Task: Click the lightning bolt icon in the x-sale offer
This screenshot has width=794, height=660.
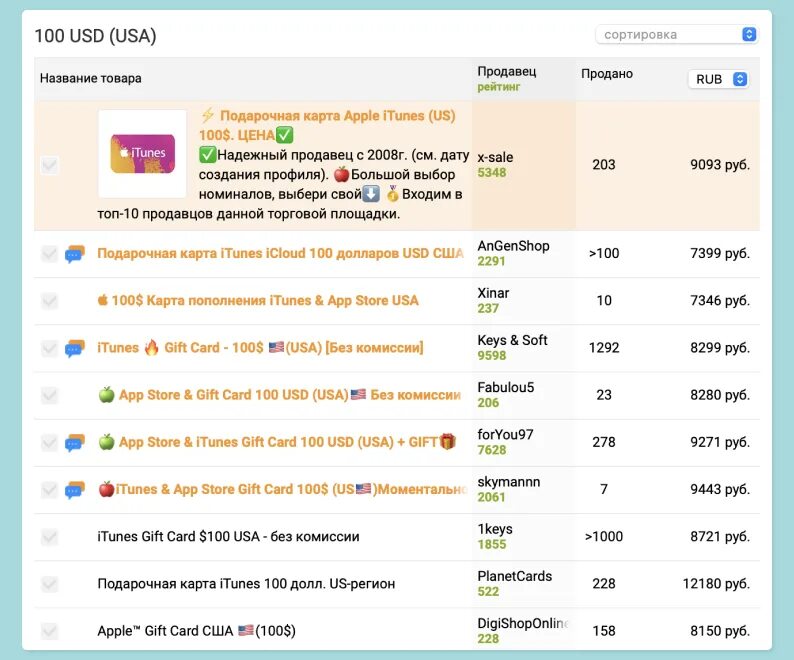Action: [208, 115]
